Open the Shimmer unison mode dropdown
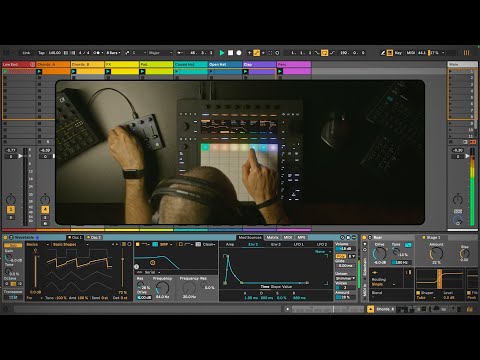The height and width of the screenshot is (360, 480). point(345,278)
